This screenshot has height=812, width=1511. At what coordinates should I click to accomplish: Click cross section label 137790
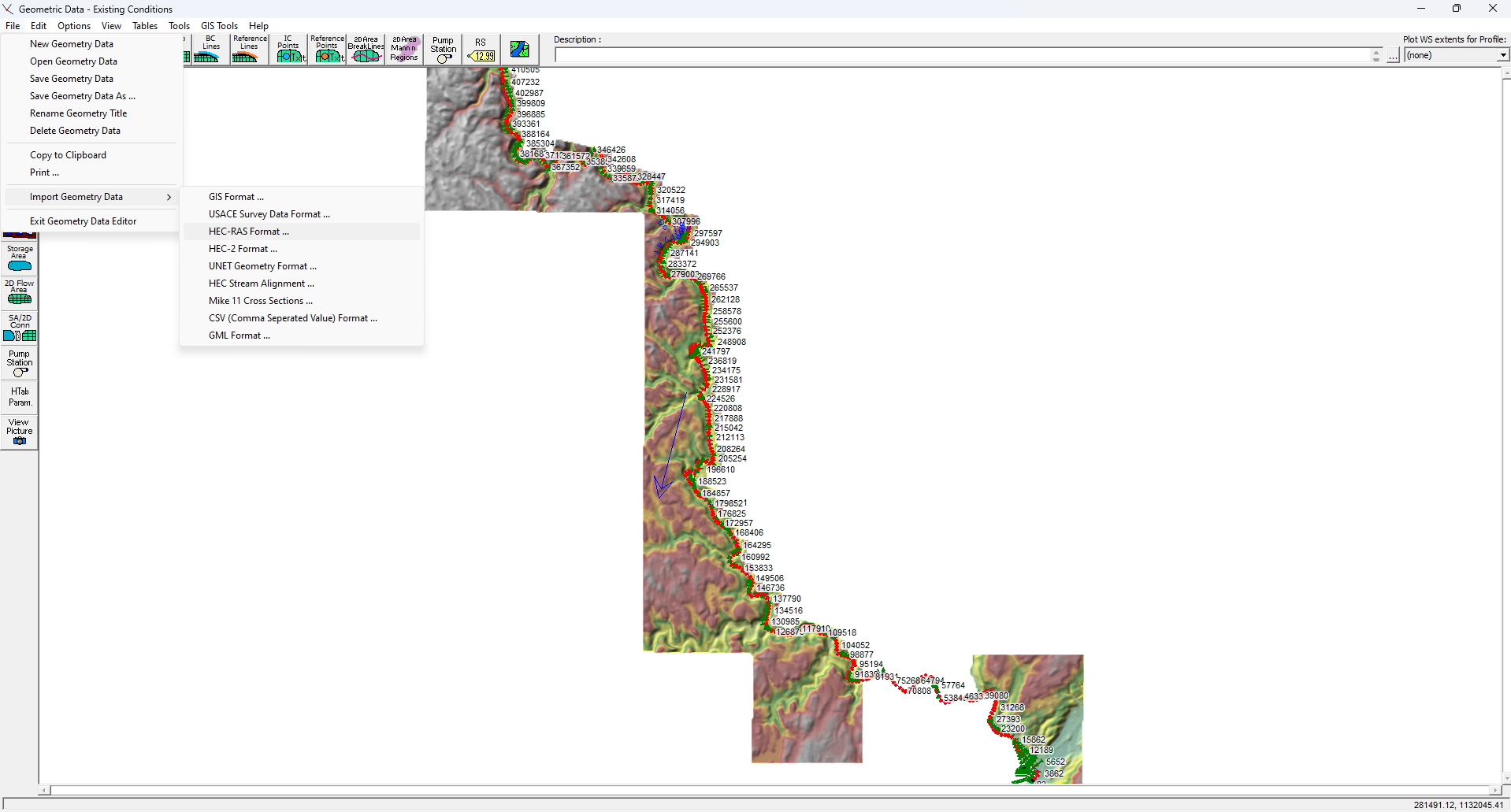point(787,599)
